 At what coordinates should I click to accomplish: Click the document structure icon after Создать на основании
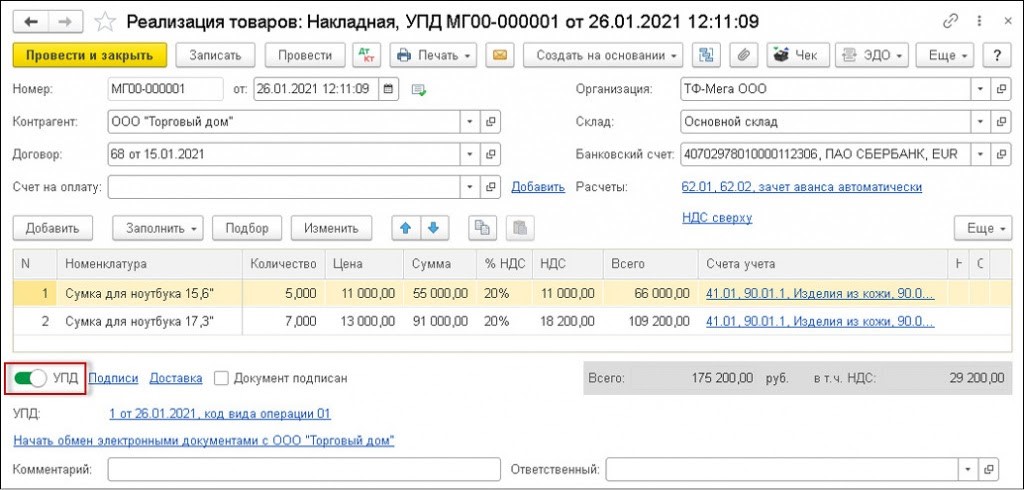click(x=708, y=55)
